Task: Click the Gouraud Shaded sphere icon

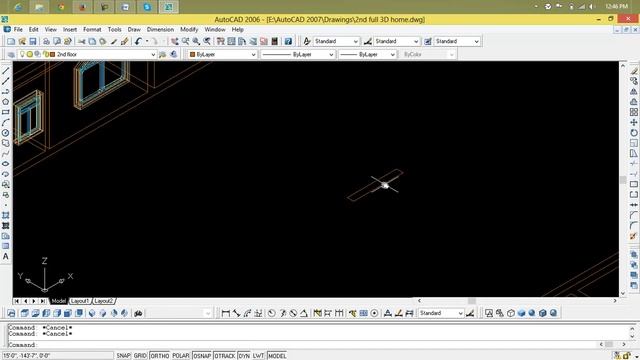Action: pos(532,313)
